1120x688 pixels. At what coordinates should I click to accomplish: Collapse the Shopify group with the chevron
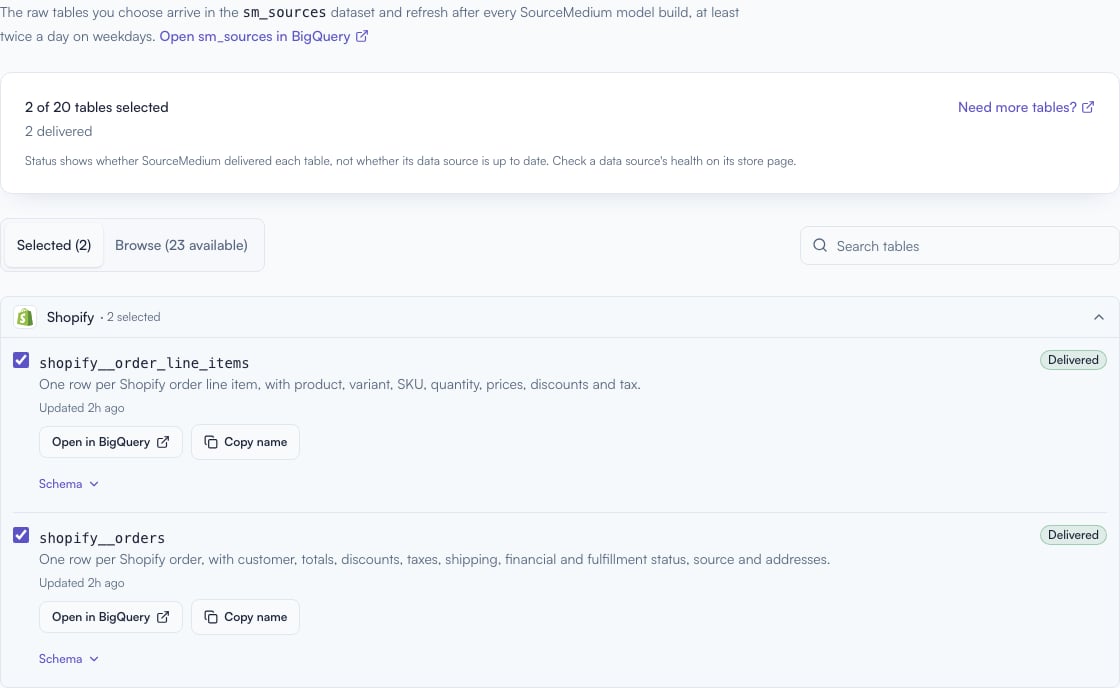(x=1099, y=317)
